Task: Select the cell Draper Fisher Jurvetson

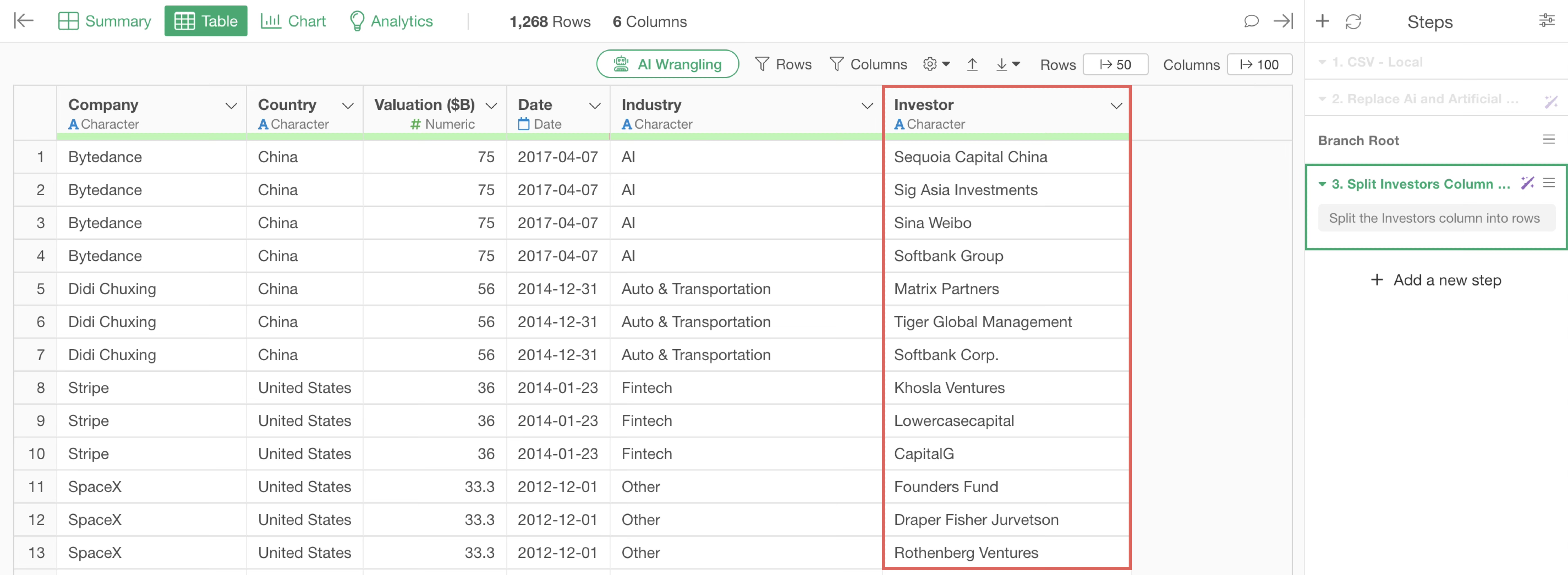Action: [x=1006, y=519]
